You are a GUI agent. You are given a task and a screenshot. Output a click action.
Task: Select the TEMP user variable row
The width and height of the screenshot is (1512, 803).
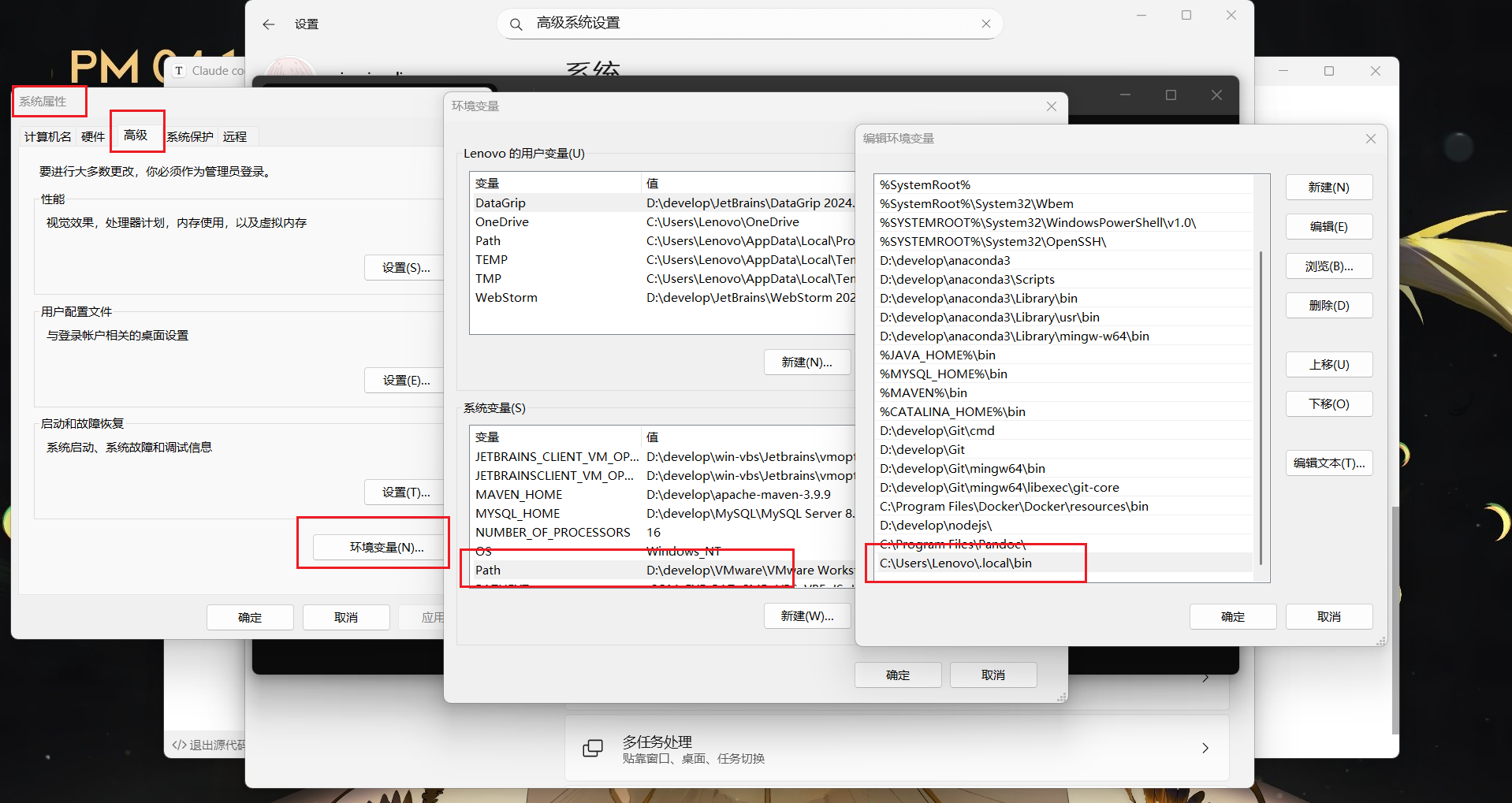(x=664, y=260)
